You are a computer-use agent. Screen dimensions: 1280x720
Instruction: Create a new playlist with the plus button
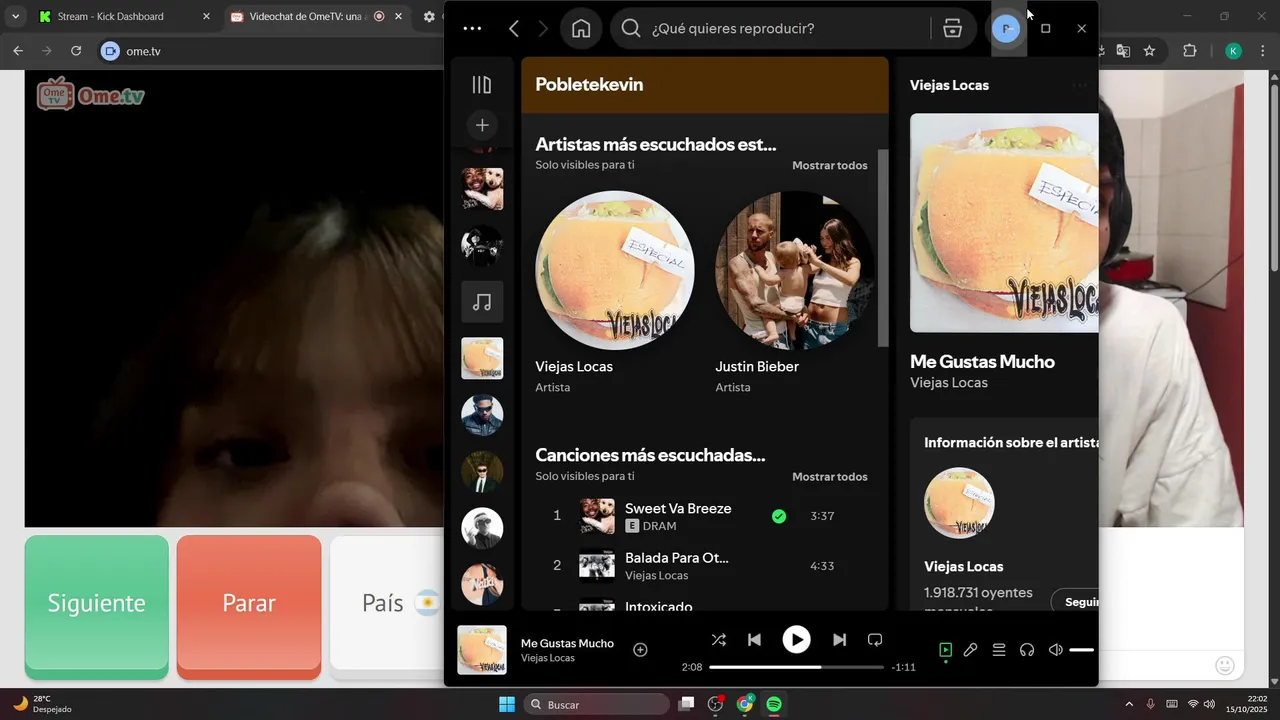coord(482,125)
